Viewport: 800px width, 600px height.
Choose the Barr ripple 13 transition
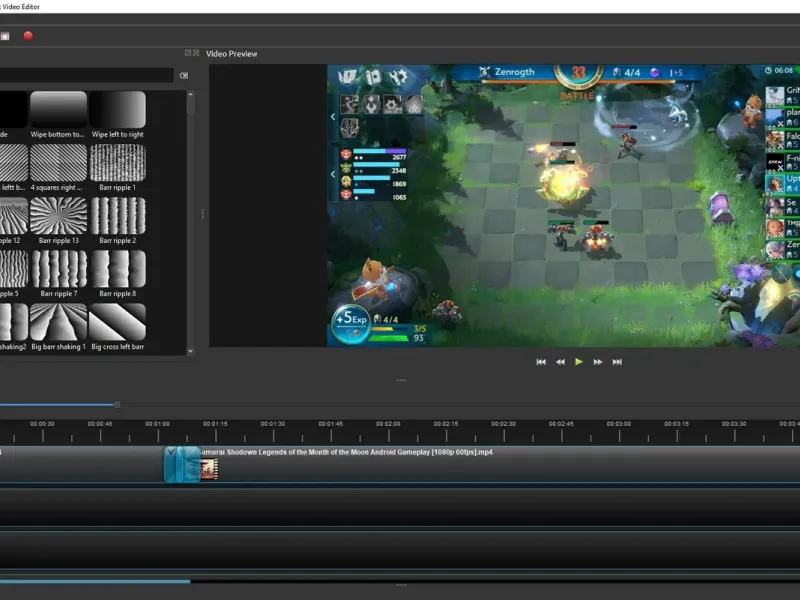(x=58, y=221)
